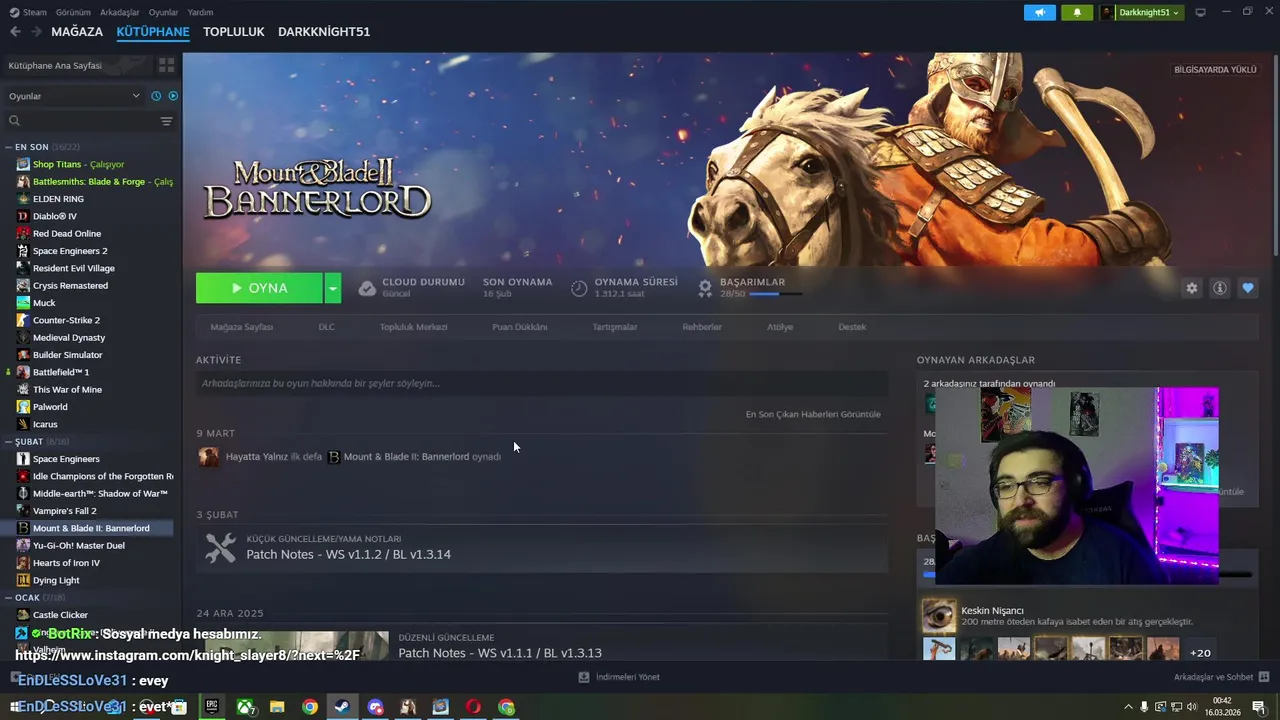Go back with the left arrow
Image resolution: width=1280 pixels, height=720 pixels.
point(15,32)
